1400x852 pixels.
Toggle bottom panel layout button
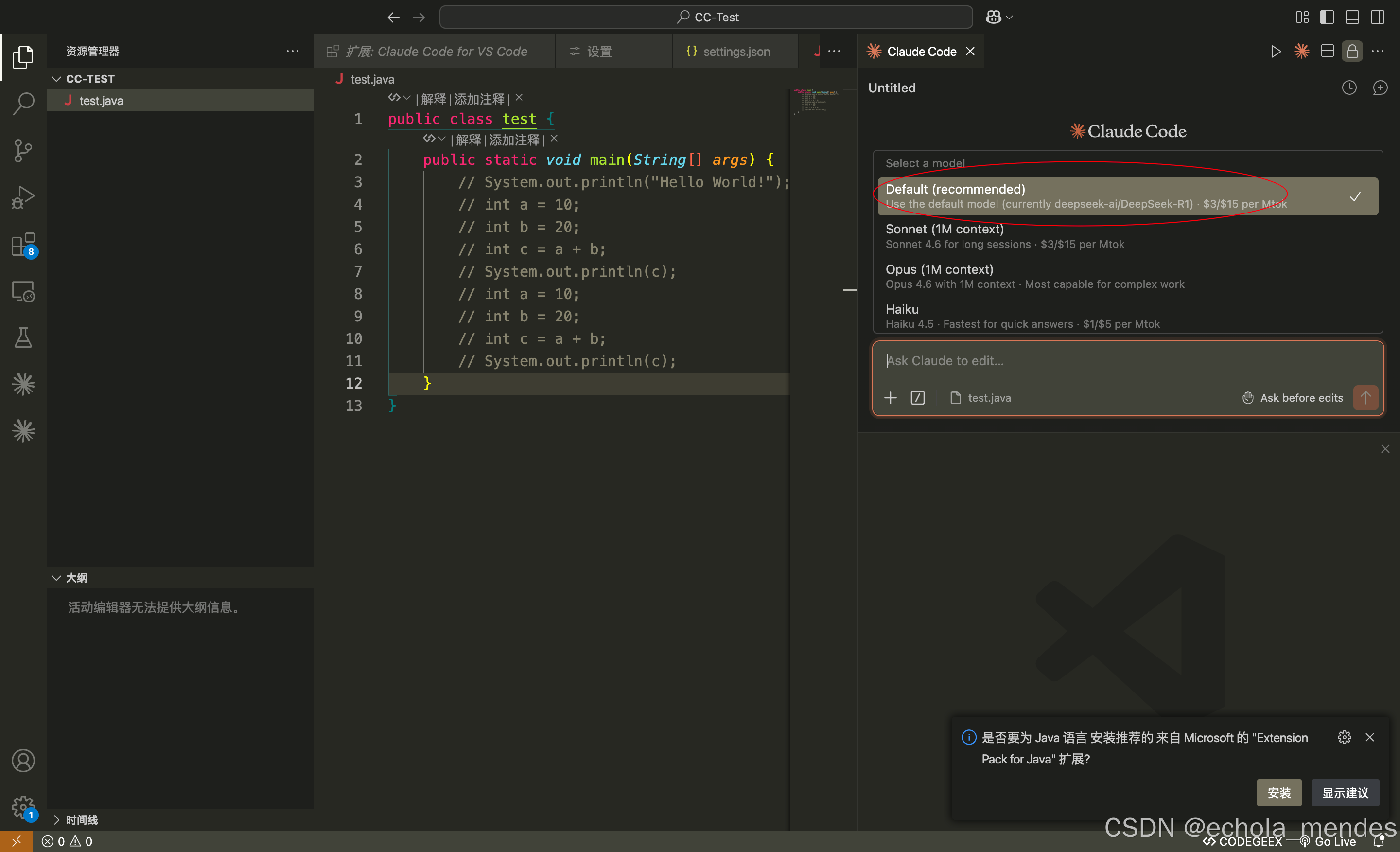[1352, 17]
